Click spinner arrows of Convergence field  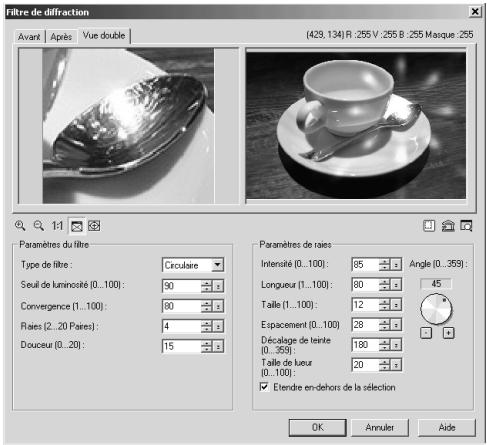[x=207, y=306]
